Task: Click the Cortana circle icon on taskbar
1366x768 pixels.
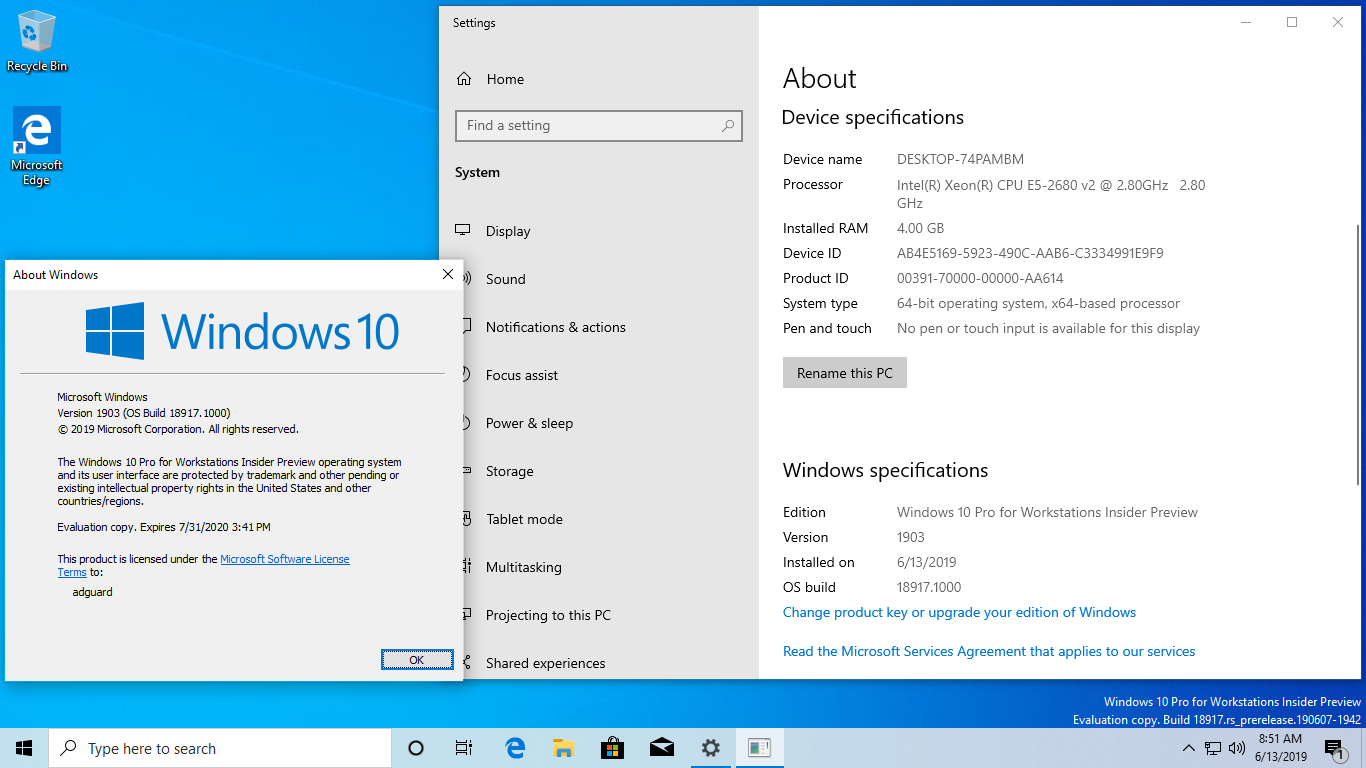Action: pos(416,748)
